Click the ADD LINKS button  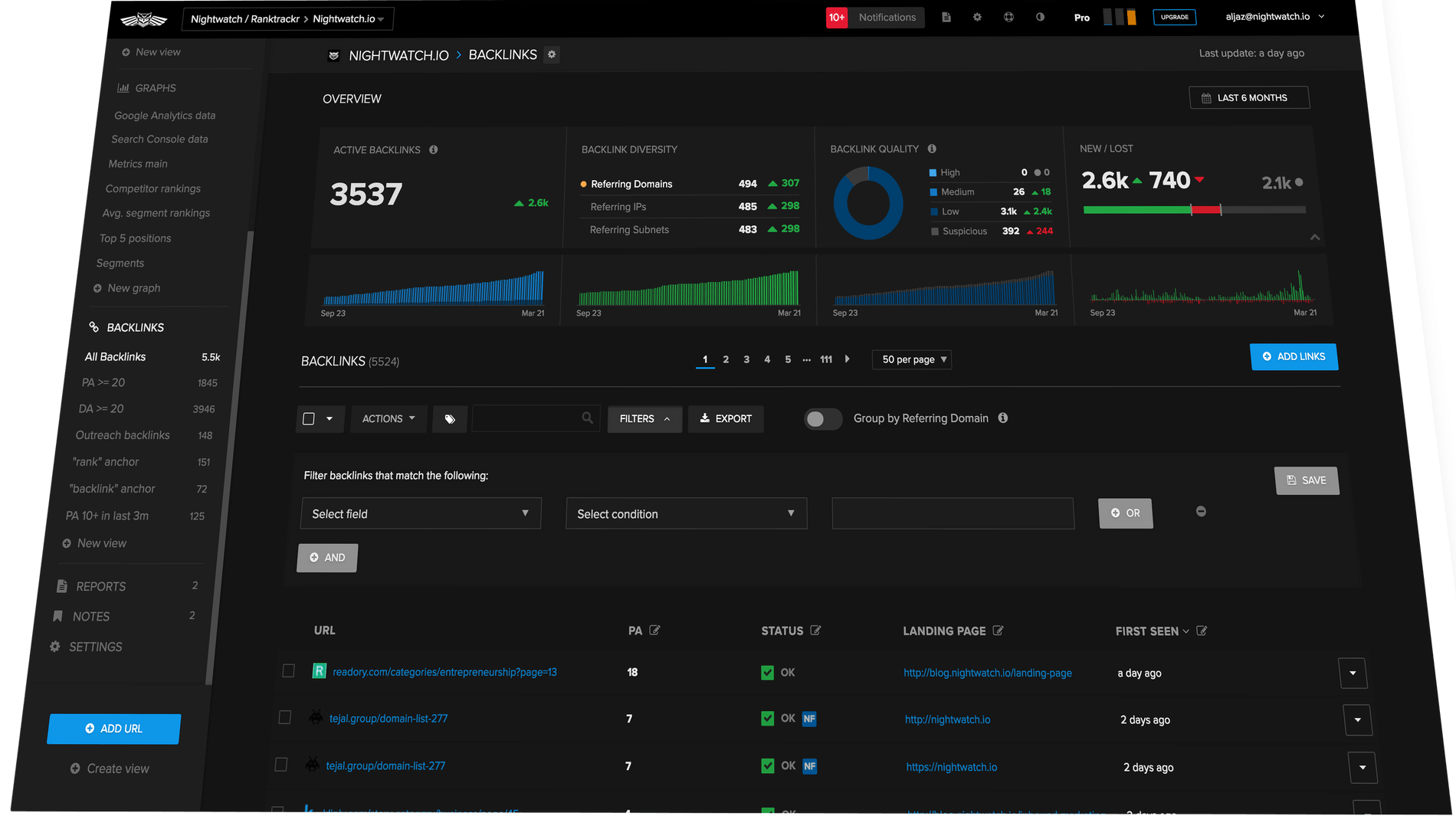tap(1294, 357)
